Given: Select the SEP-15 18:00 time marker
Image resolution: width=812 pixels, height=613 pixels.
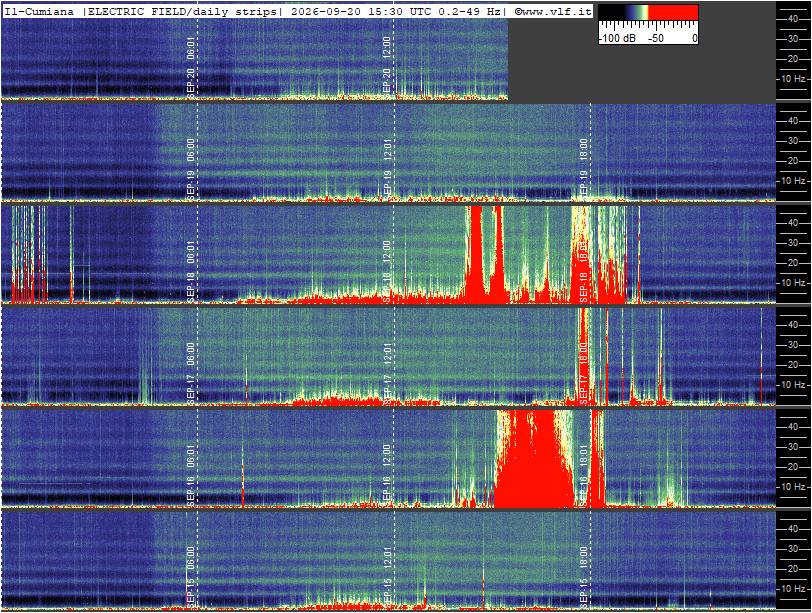Looking at the screenshot, I should pos(584,576).
